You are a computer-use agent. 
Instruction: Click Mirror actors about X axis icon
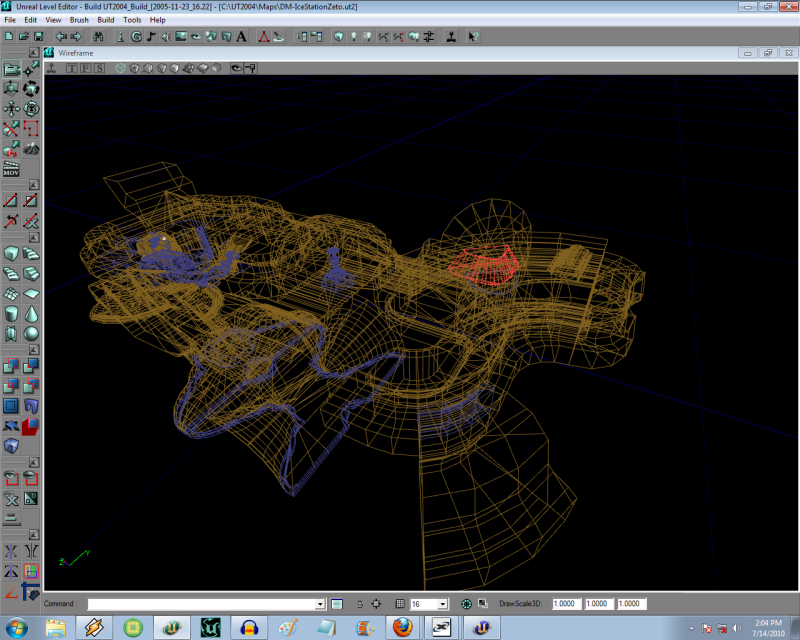pos(11,551)
